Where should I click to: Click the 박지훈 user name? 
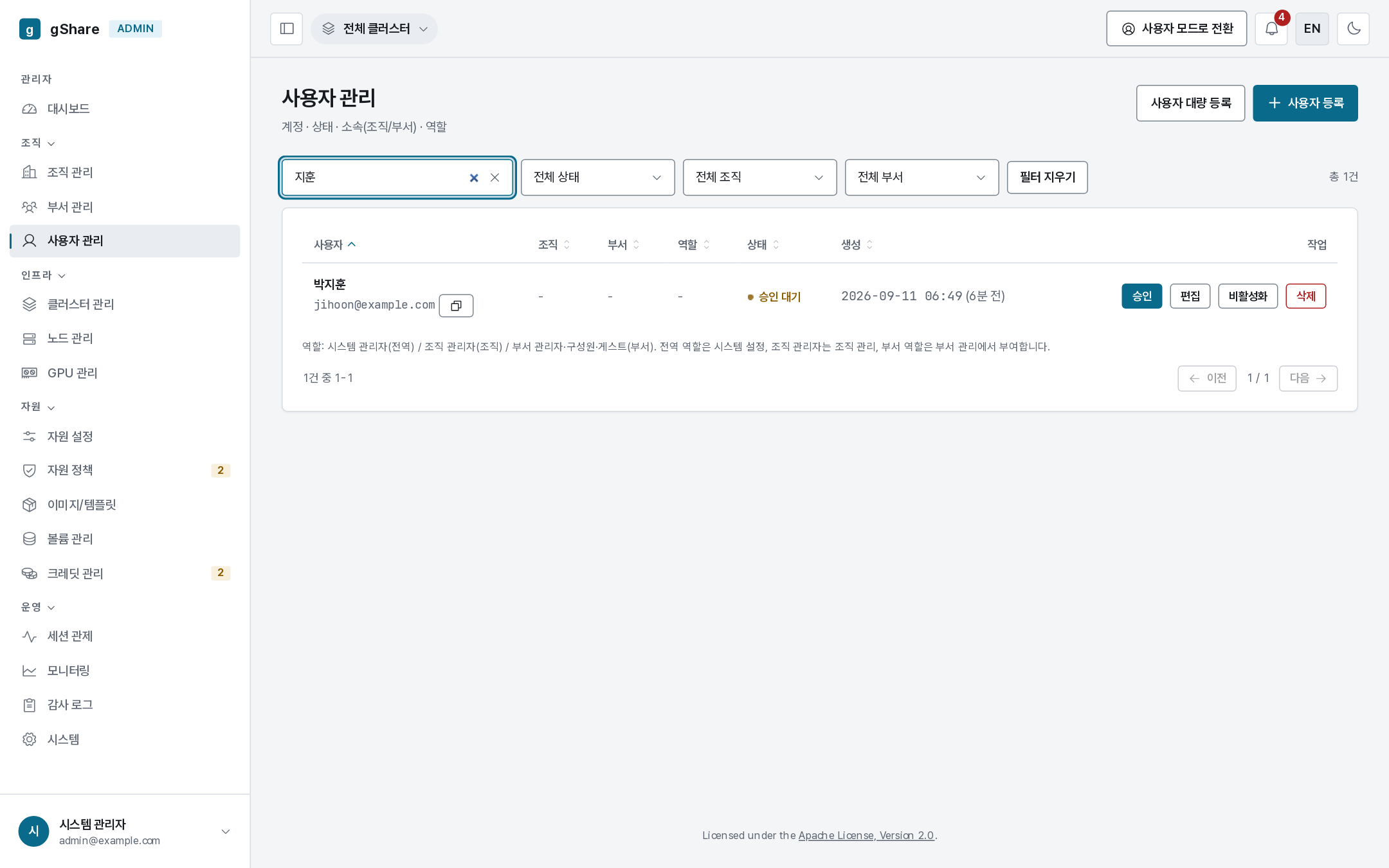(x=330, y=284)
